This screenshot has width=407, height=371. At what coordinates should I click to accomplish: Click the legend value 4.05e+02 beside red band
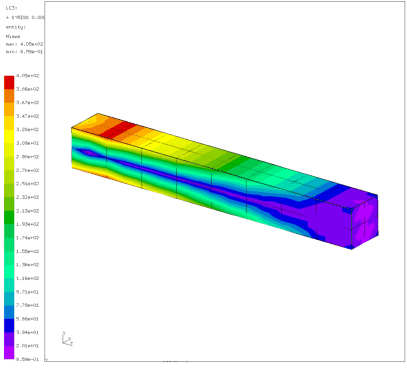click(28, 76)
